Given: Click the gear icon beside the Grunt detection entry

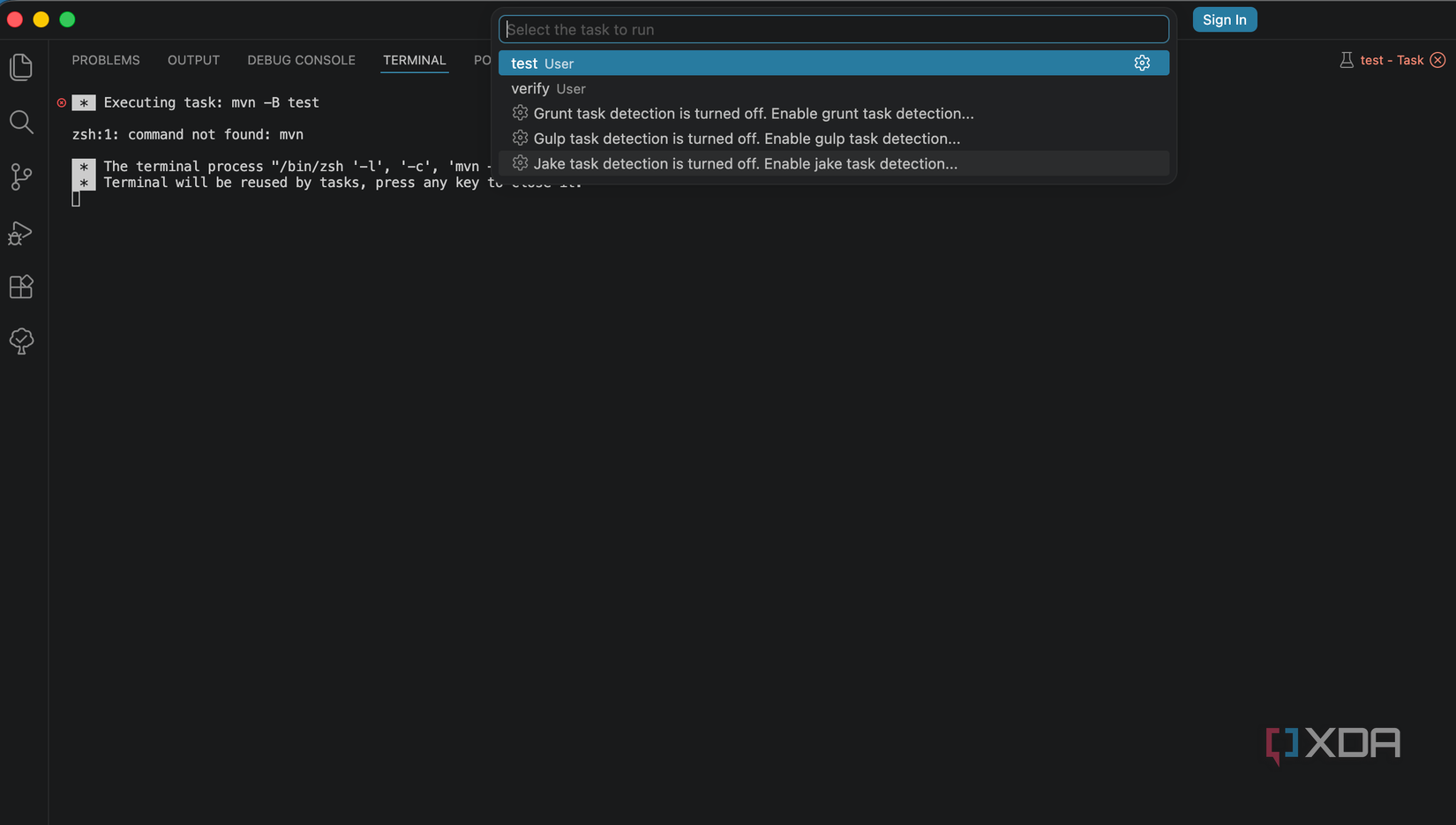Looking at the screenshot, I should [520, 113].
